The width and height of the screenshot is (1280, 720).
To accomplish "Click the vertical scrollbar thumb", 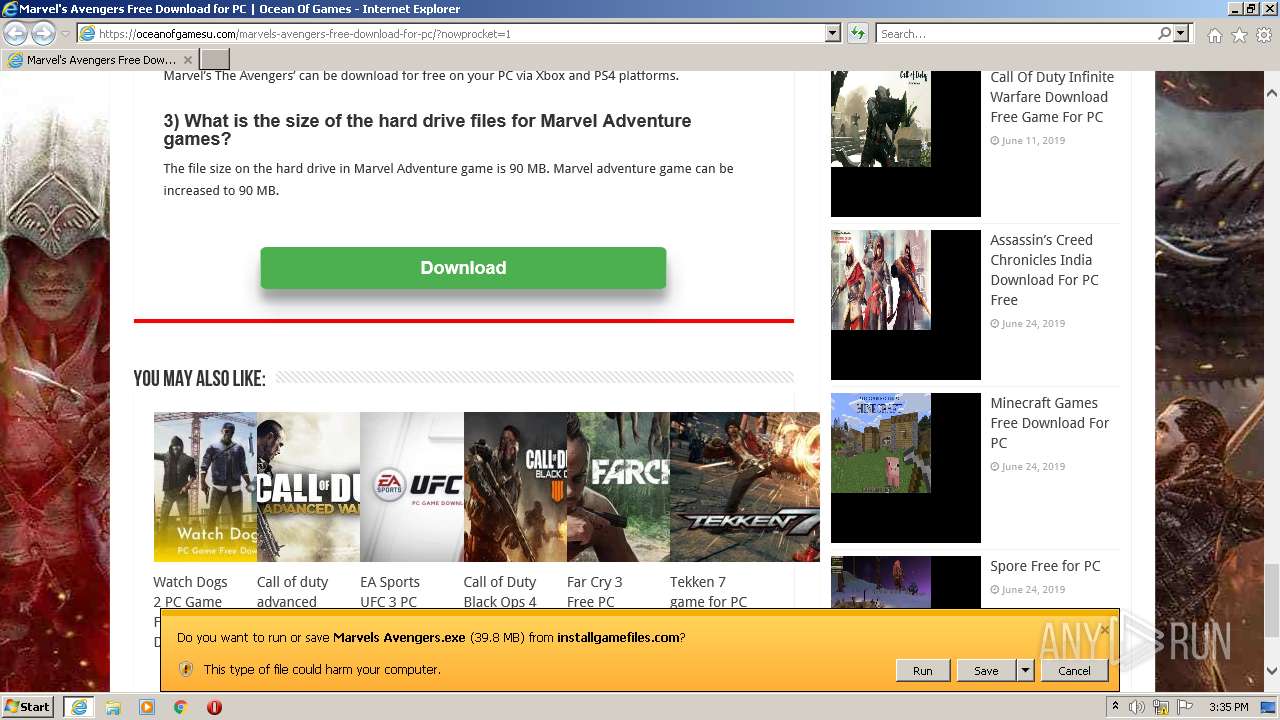I will pyautogui.click(x=1272, y=600).
